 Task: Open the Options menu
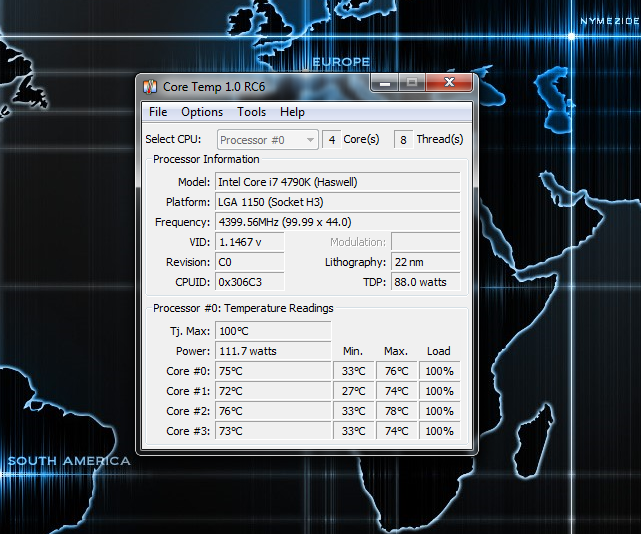pos(202,112)
